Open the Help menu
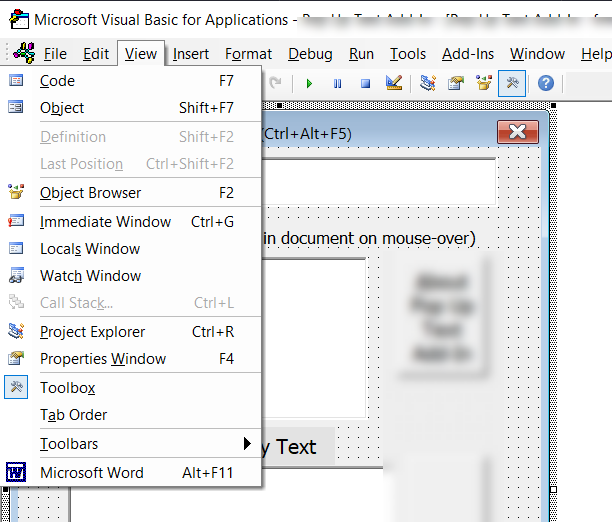This screenshot has width=612, height=522. pyautogui.click(x=595, y=54)
